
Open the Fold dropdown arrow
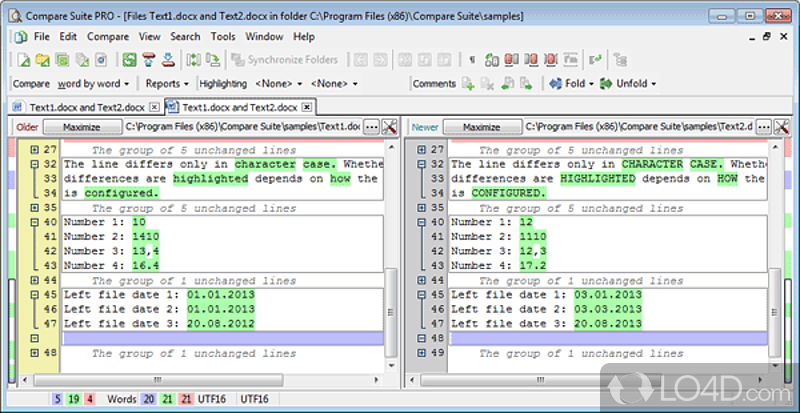[591, 84]
